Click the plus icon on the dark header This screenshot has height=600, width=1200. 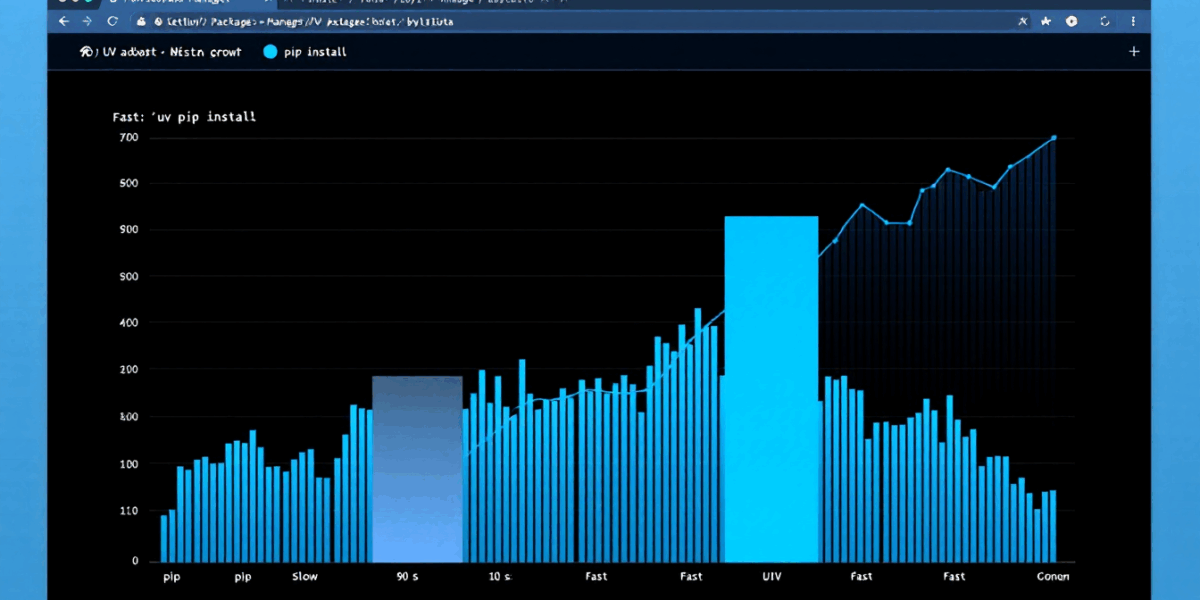(1133, 52)
